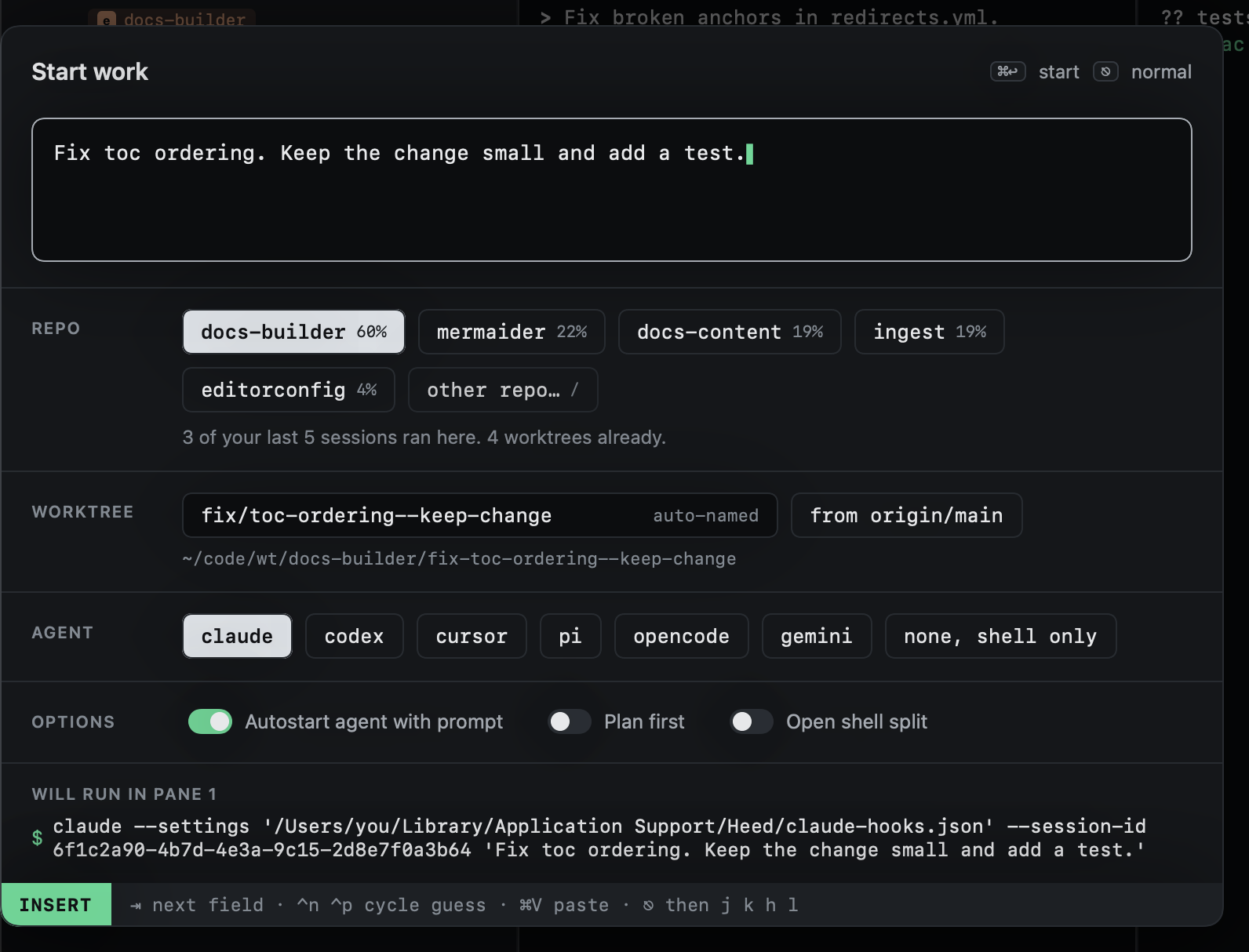Select the editorconfig repo
Image resolution: width=1249 pixels, height=952 pixels.
pyautogui.click(x=289, y=390)
